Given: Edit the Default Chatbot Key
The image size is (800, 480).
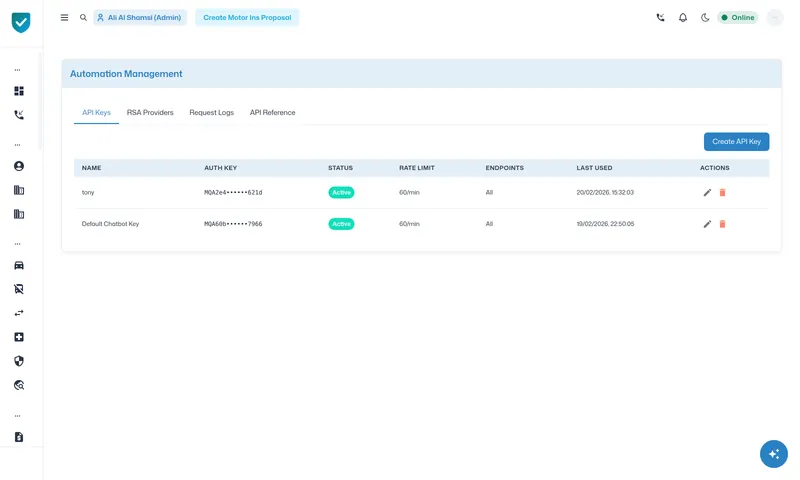Looking at the screenshot, I should tap(707, 224).
